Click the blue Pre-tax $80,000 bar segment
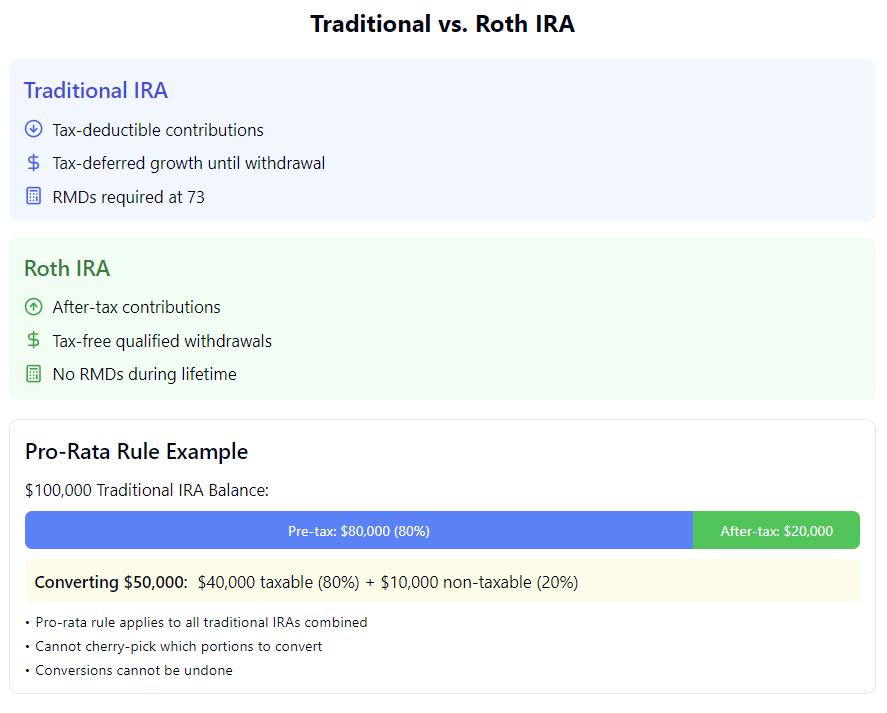The image size is (887, 713). pos(359,531)
